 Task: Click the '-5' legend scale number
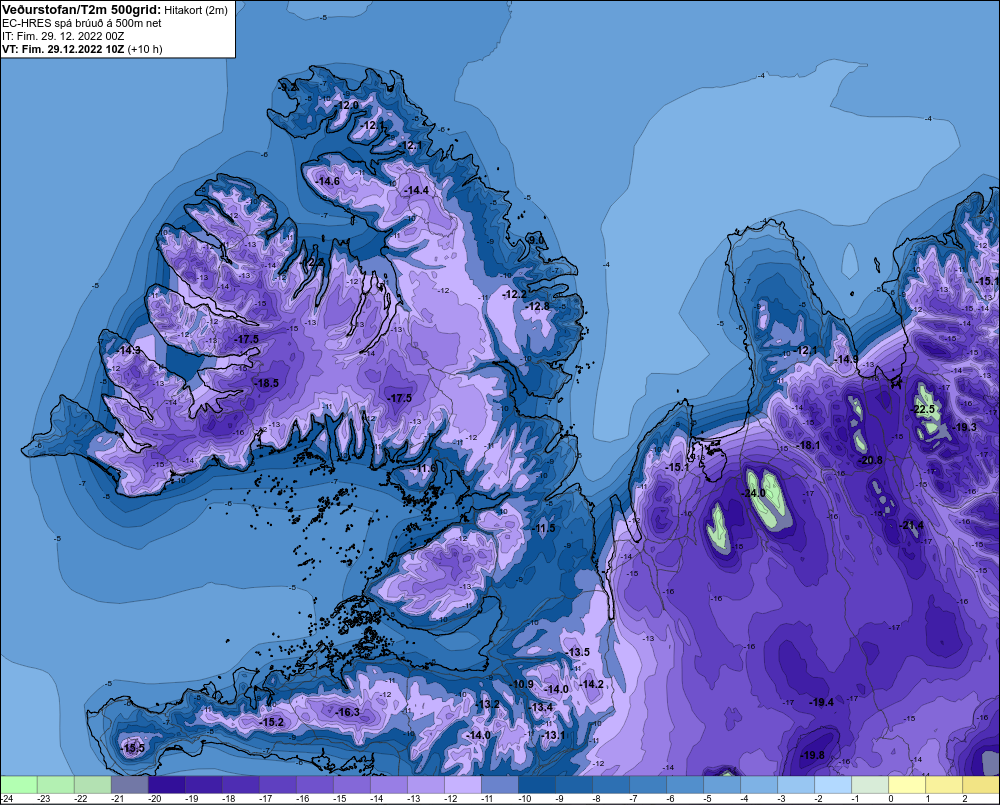(707, 799)
